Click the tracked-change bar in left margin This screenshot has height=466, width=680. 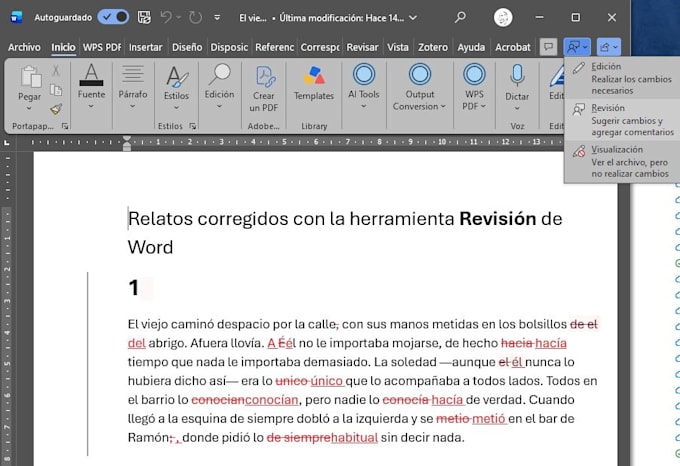[88, 364]
